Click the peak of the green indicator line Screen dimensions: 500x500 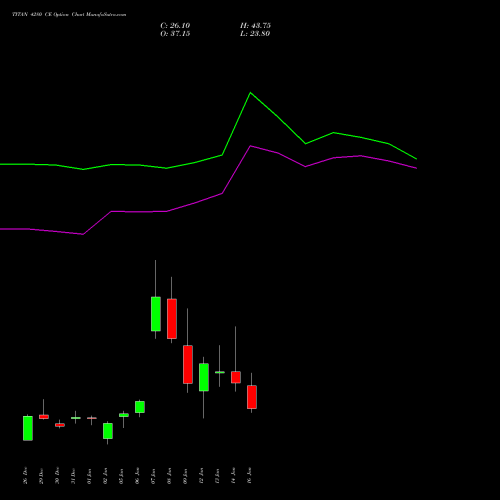pyautogui.click(x=251, y=93)
